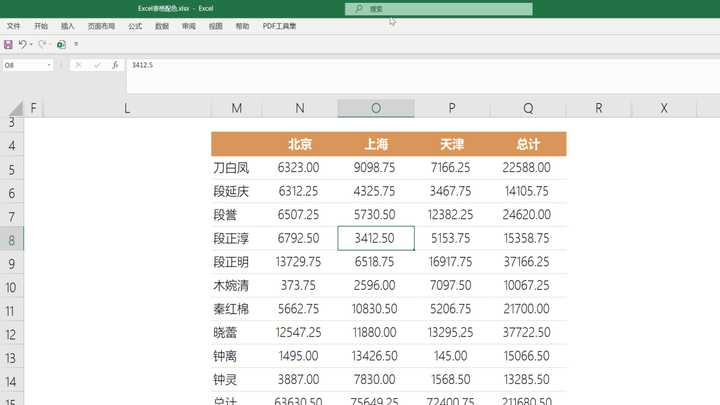Switch to the 数据 ribbon tab

(162, 26)
